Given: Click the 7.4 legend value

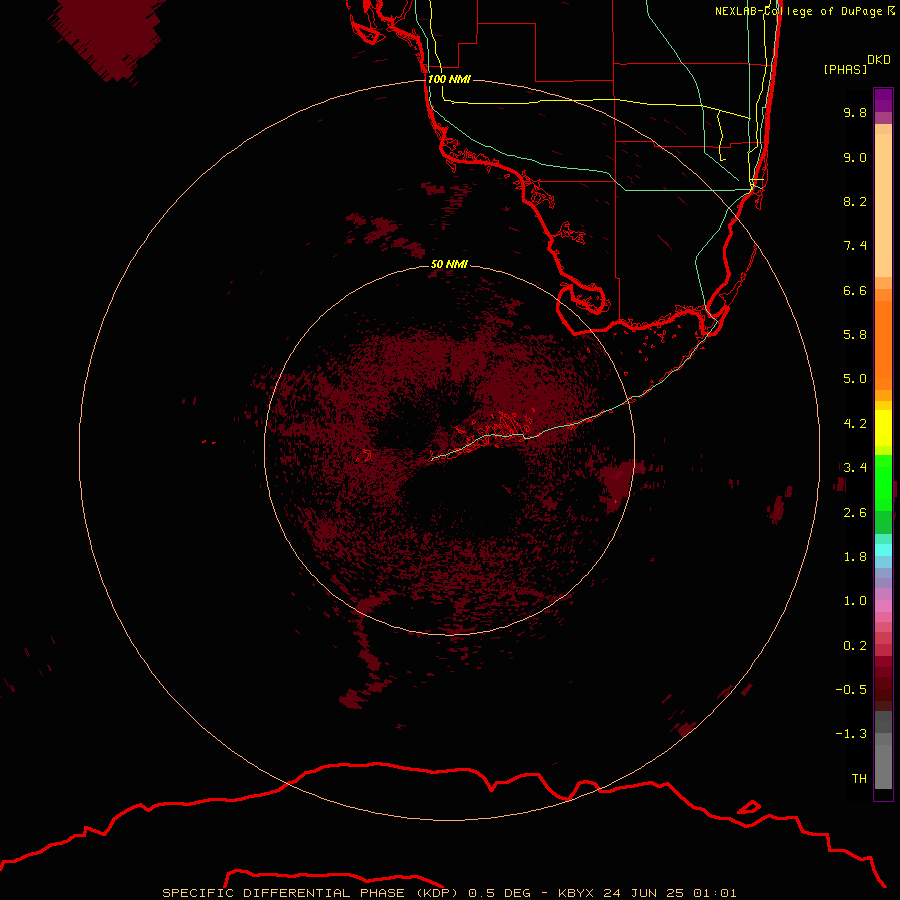Looking at the screenshot, I should (x=855, y=246).
